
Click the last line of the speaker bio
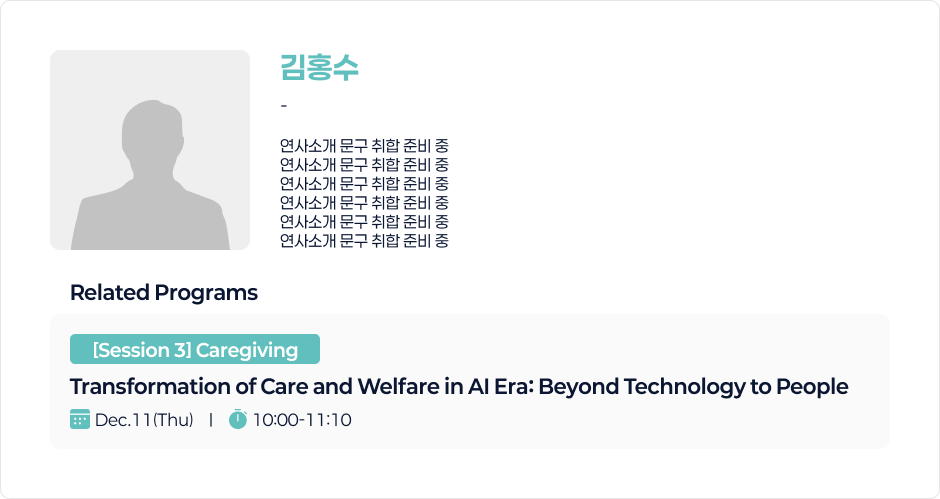(x=364, y=240)
